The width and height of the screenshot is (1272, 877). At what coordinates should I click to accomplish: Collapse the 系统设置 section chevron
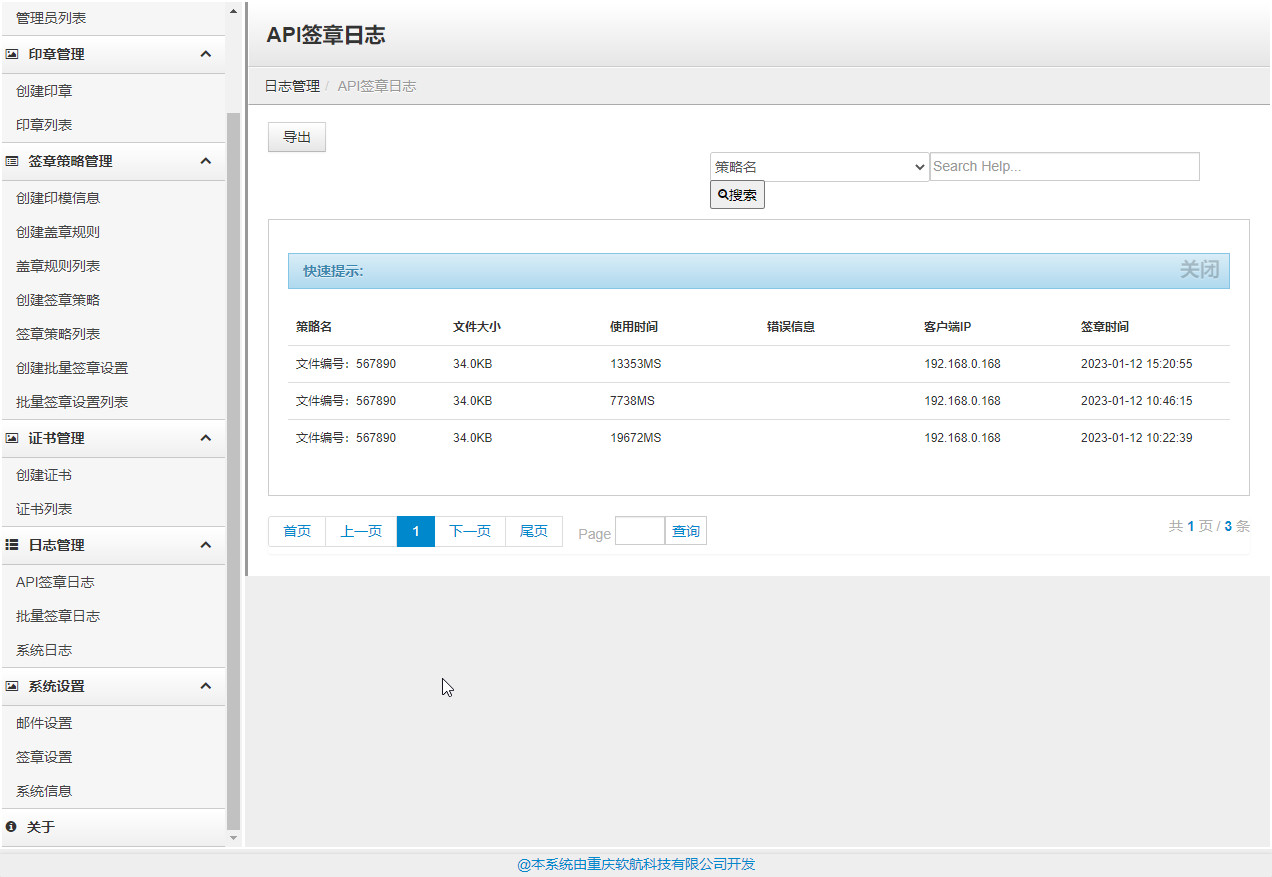coord(206,686)
